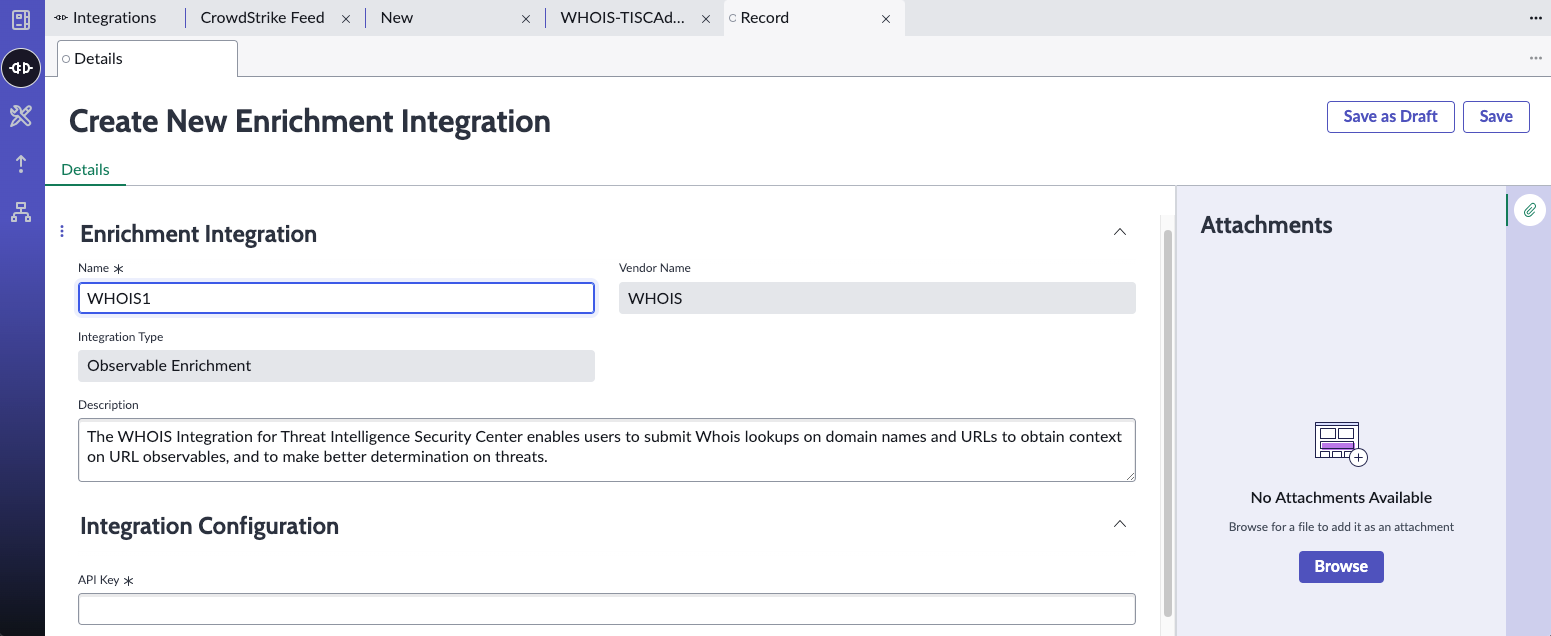Click the no-attachments illustration icon
1551x636 pixels.
[x=1340, y=443]
